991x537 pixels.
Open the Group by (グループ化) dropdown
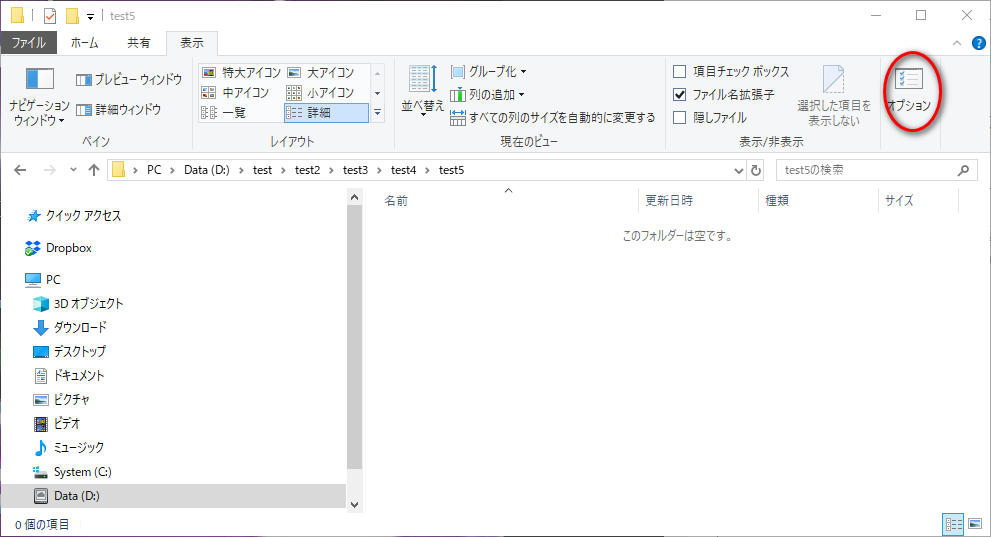(488, 72)
